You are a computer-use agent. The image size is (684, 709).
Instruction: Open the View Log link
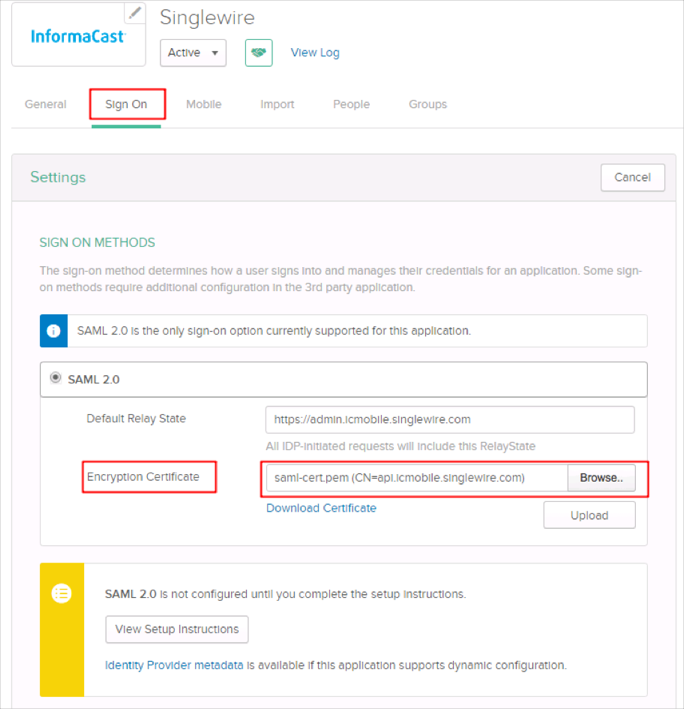point(315,53)
